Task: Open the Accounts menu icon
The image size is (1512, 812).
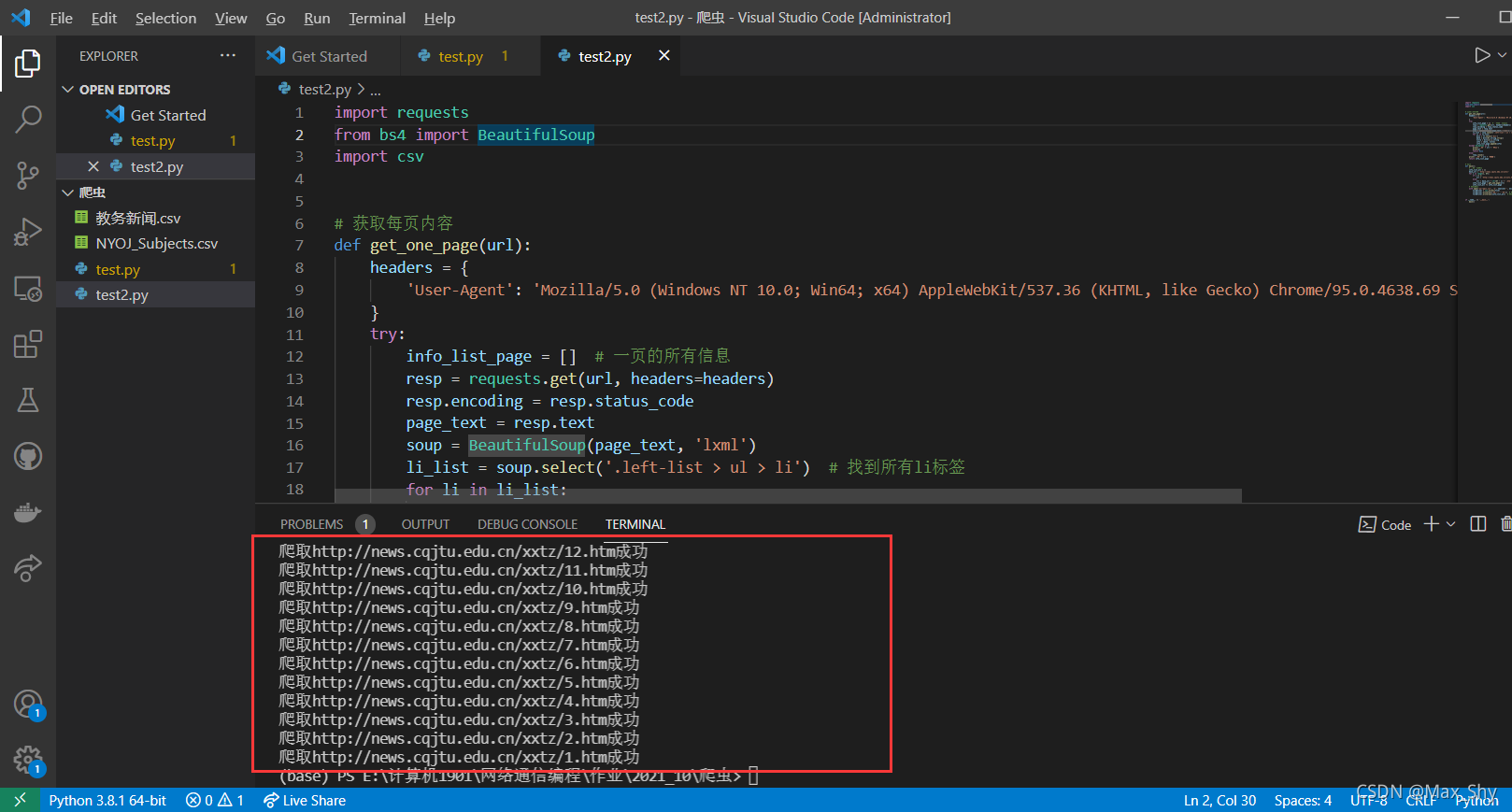Action: click(x=28, y=704)
